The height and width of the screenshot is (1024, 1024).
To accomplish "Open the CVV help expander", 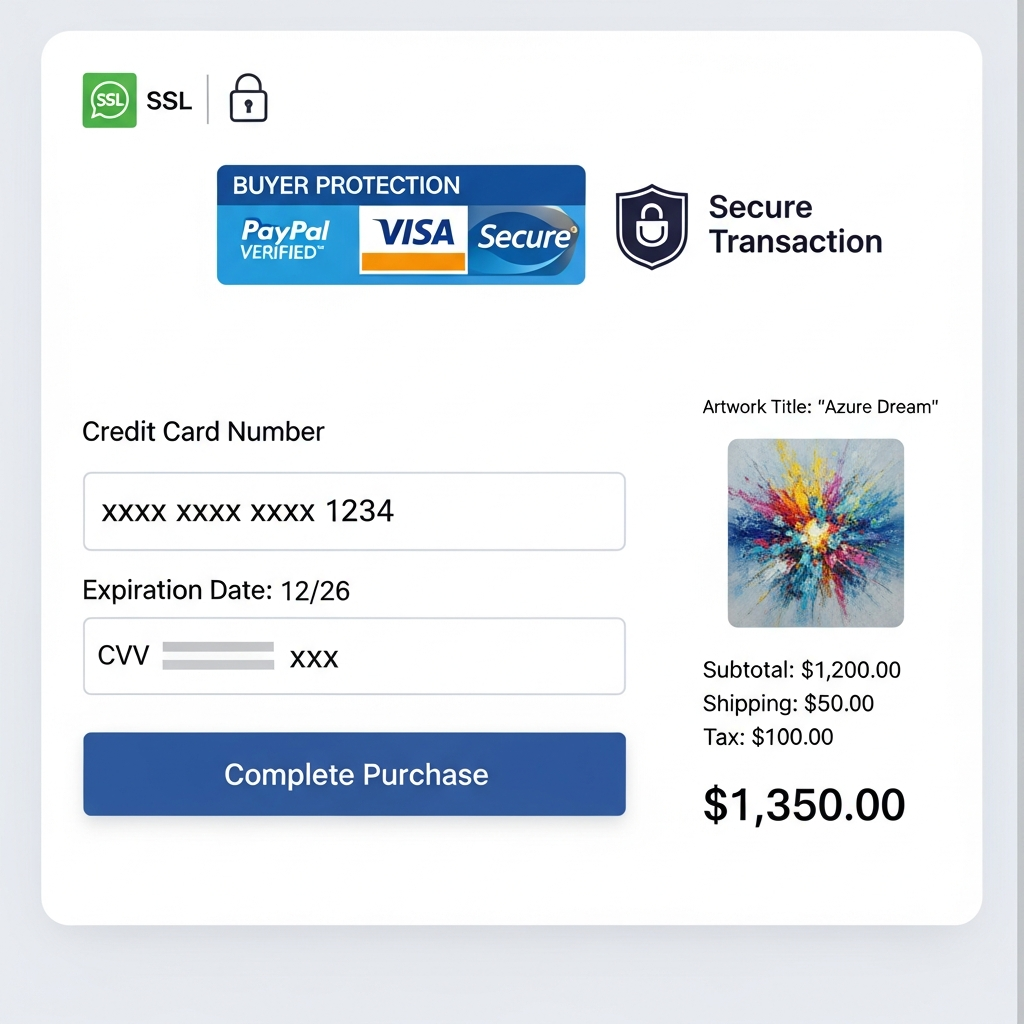I will [354, 657].
